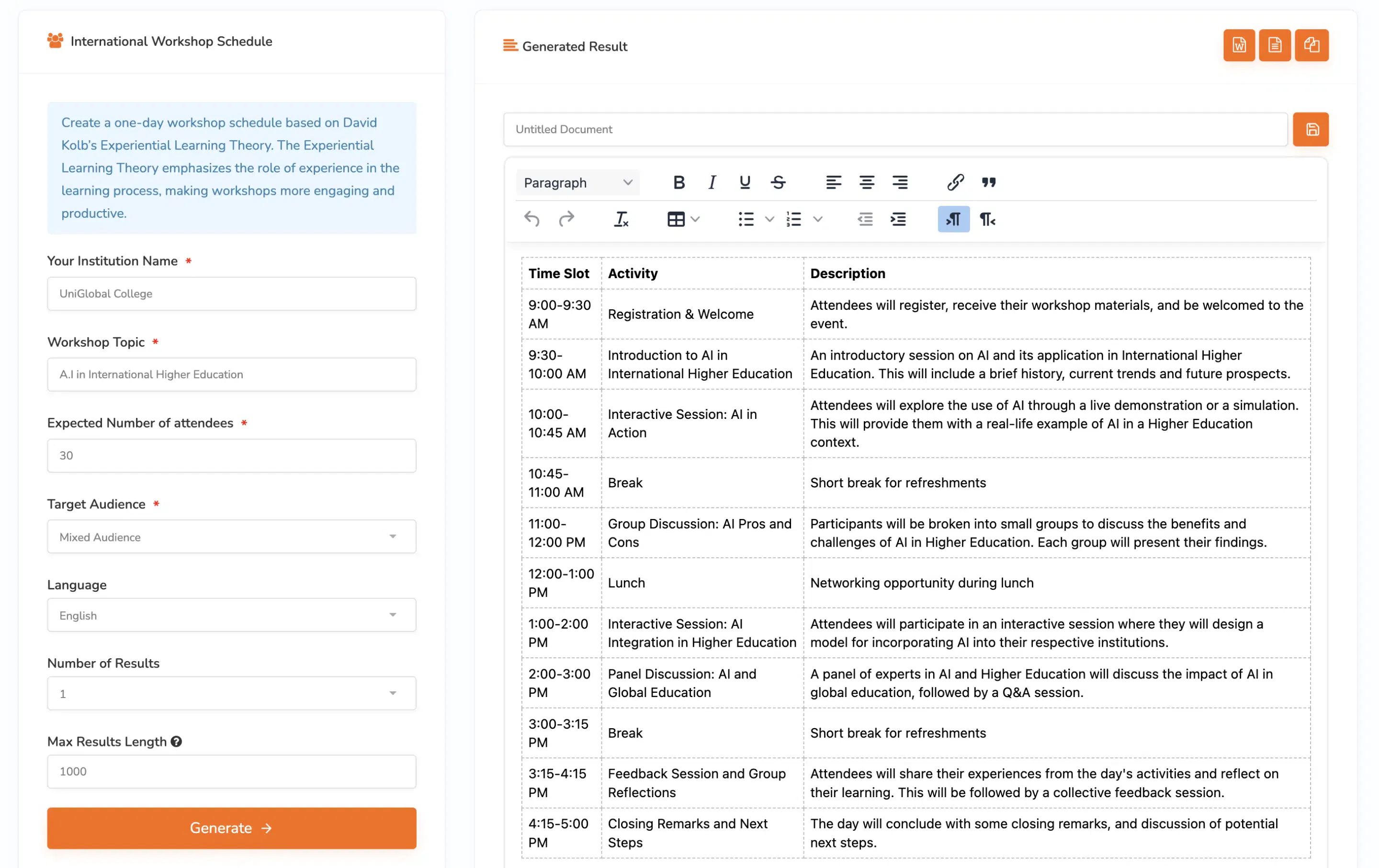Export result as Word document
The height and width of the screenshot is (868, 1379).
(1239, 45)
